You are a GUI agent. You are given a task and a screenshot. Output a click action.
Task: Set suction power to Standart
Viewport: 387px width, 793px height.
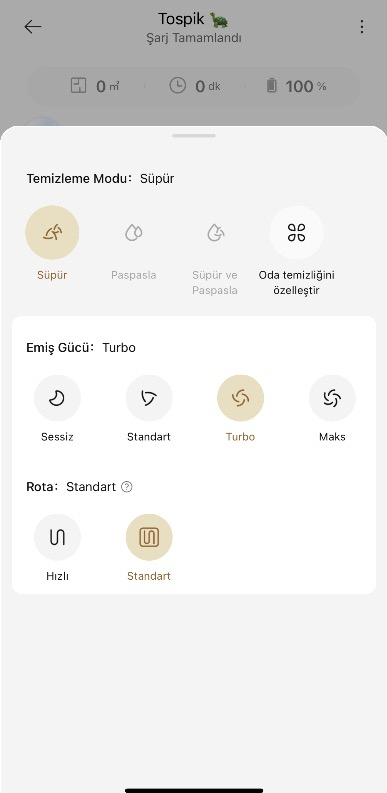point(149,398)
